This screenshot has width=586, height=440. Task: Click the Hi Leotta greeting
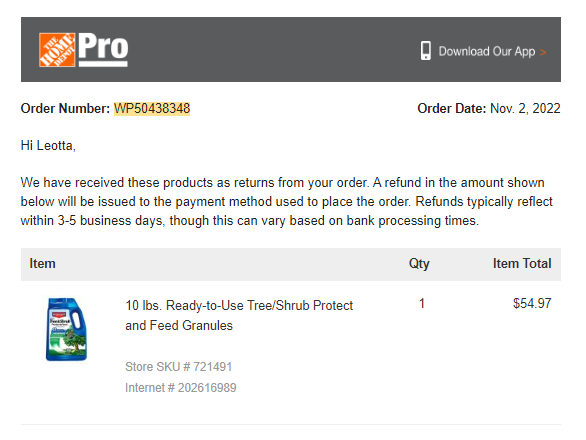(48, 145)
